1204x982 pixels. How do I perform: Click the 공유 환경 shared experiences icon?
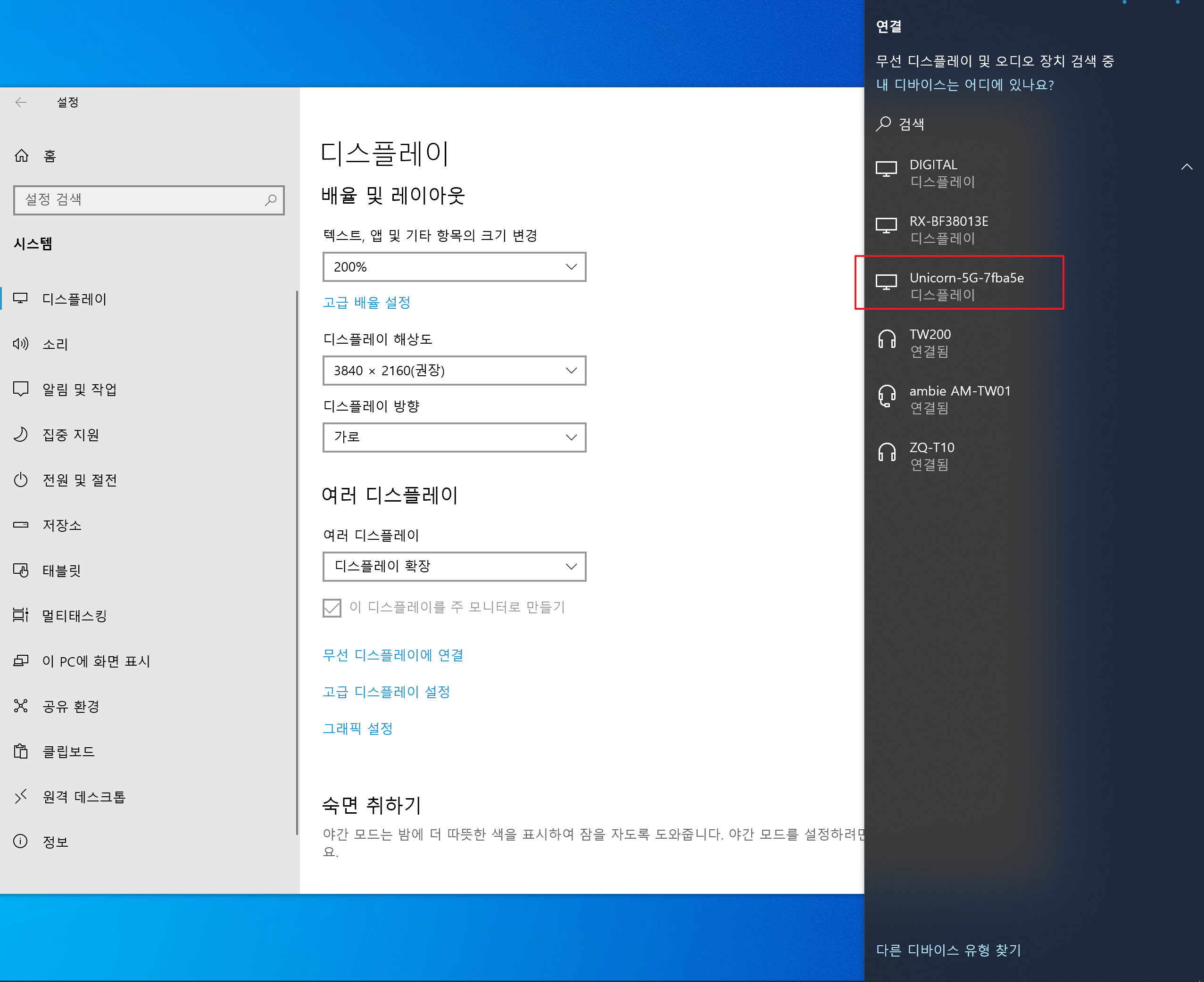click(21, 706)
